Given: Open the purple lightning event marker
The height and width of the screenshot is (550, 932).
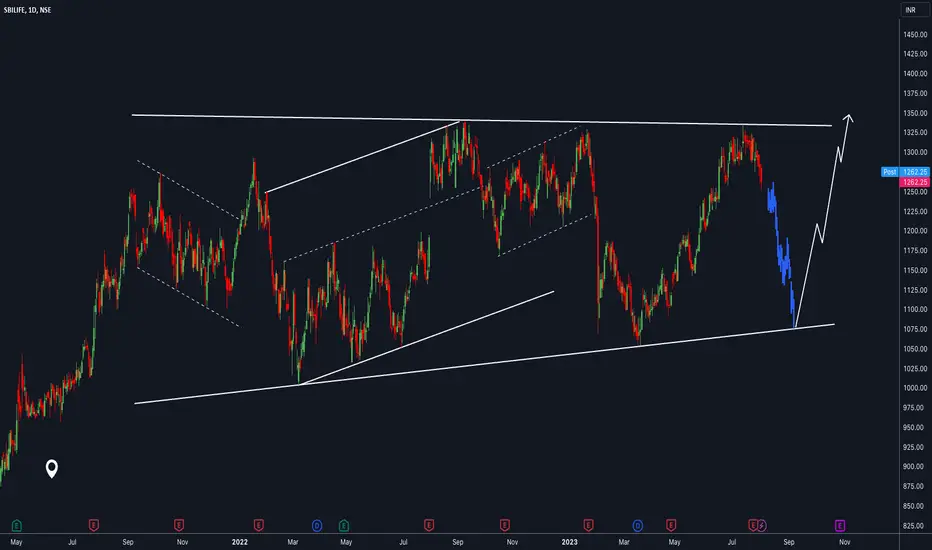Looking at the screenshot, I should pyautogui.click(x=762, y=526).
